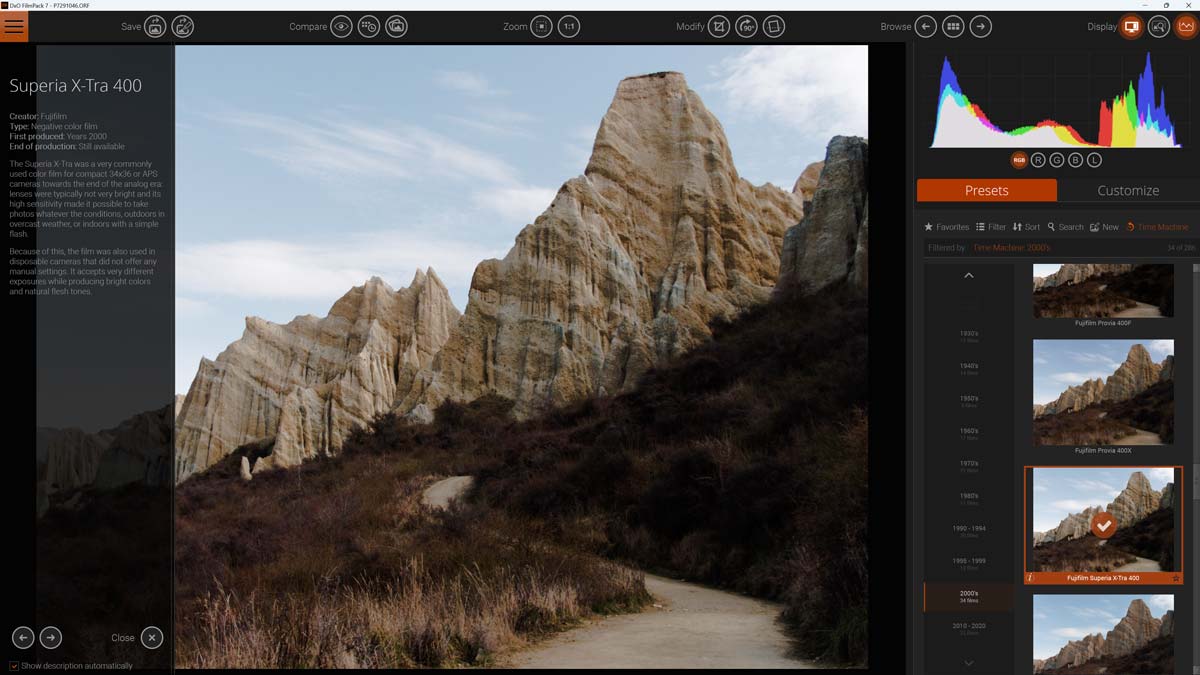Show only Favorites presets
Screen dimensions: 1200x675
(x=946, y=227)
